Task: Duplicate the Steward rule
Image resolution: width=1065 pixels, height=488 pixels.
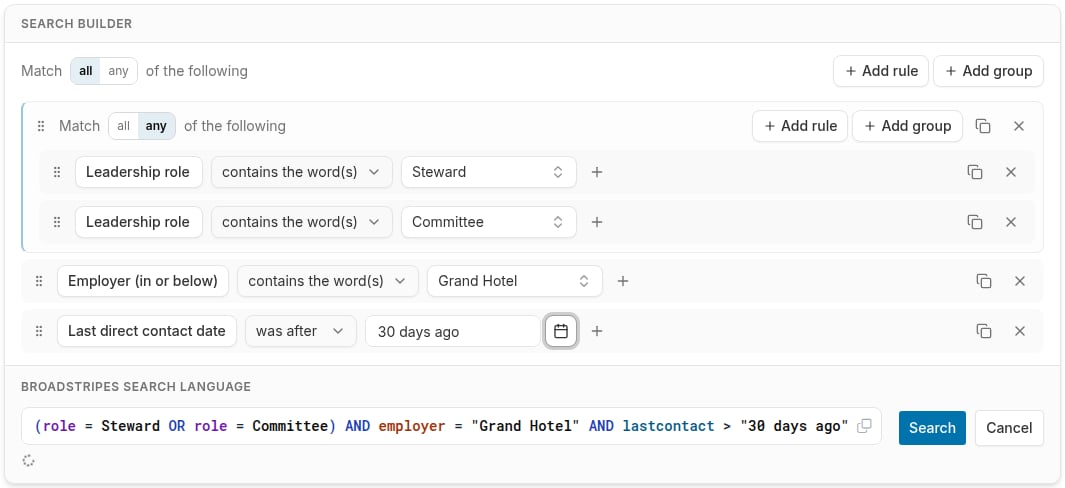Action: point(975,172)
